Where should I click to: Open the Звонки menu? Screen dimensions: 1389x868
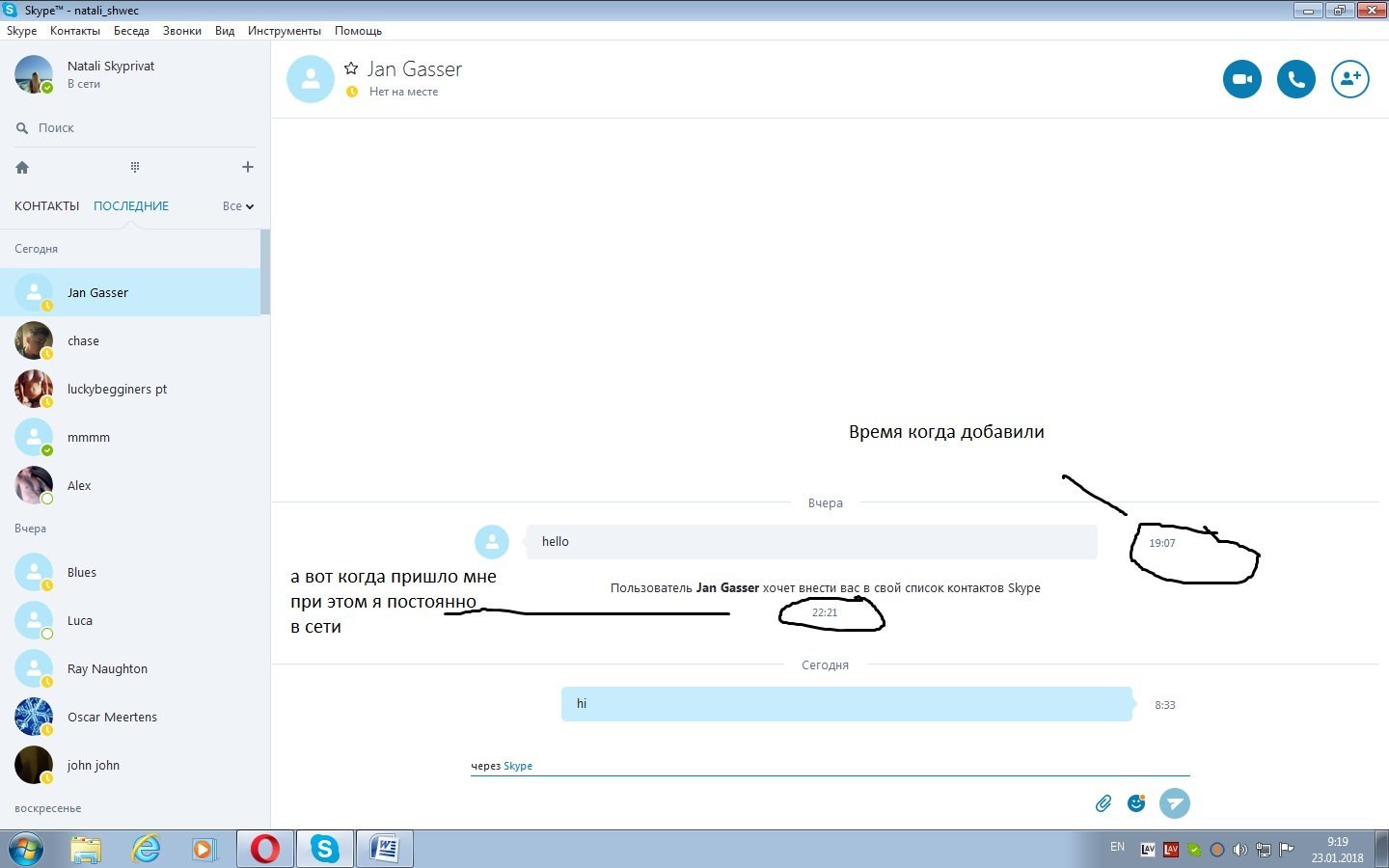click(182, 31)
